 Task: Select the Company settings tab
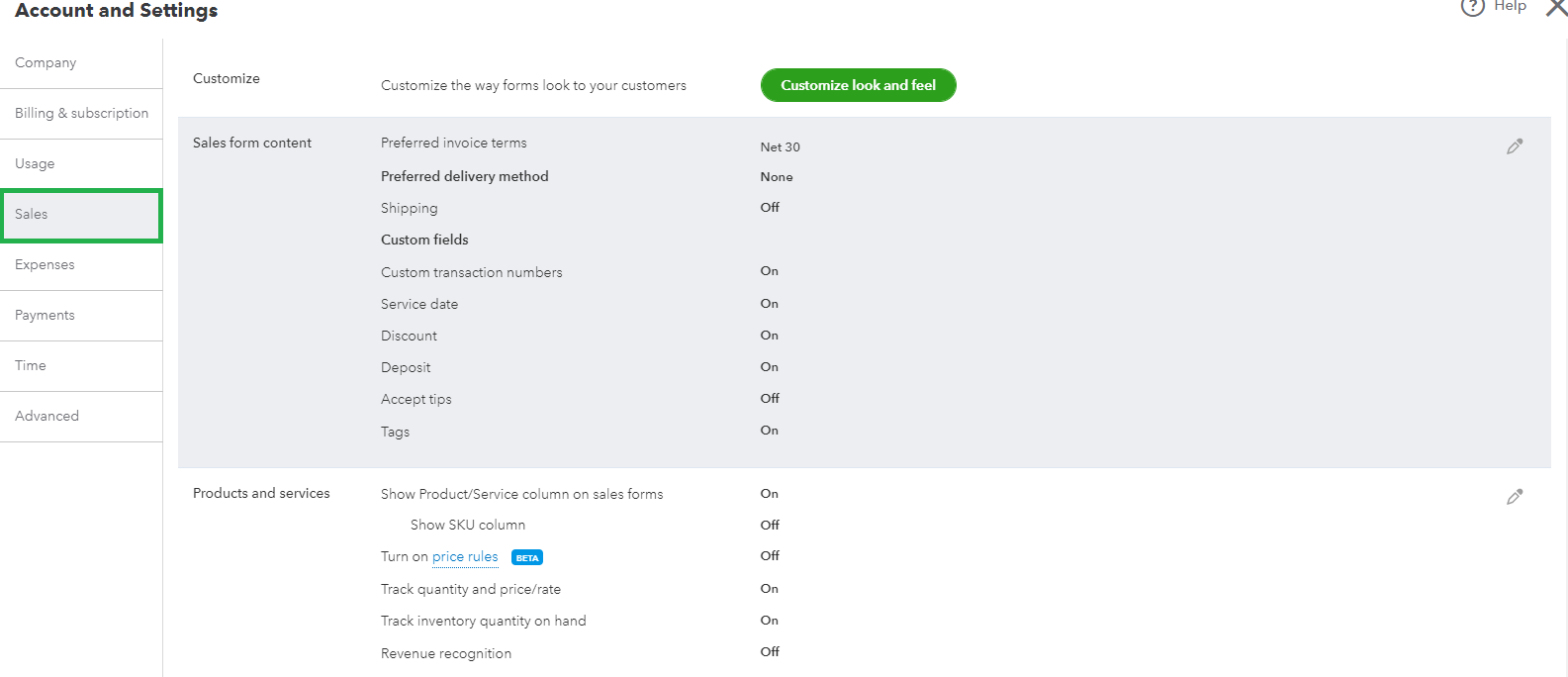tap(46, 61)
